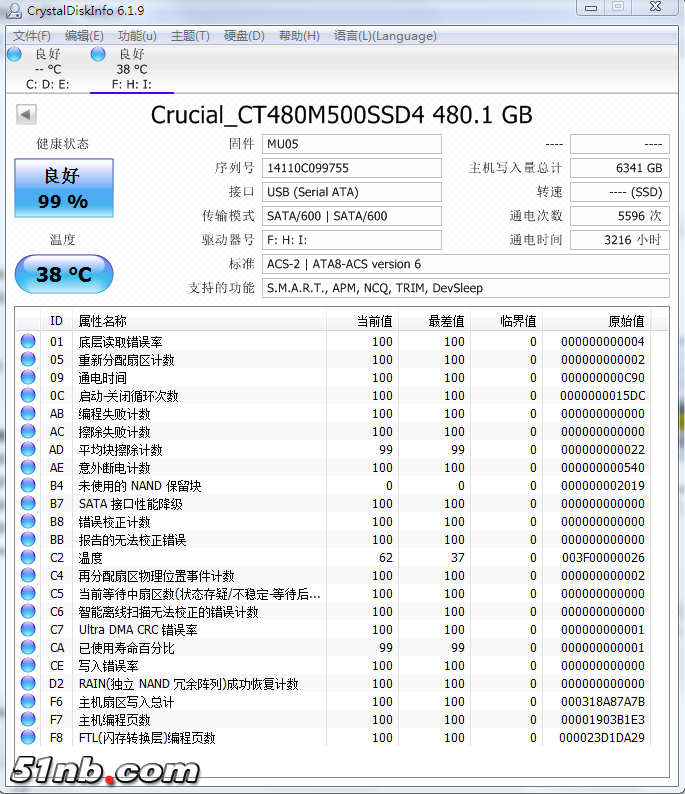Click status orb for attribute 01 read error rate
Image resolution: width=685 pixels, height=794 pixels.
(29, 342)
